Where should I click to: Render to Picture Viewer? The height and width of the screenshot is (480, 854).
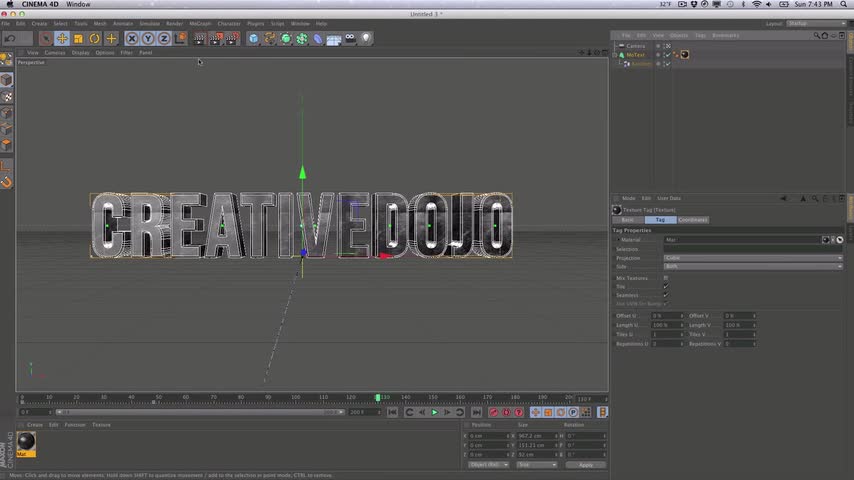click(216, 39)
